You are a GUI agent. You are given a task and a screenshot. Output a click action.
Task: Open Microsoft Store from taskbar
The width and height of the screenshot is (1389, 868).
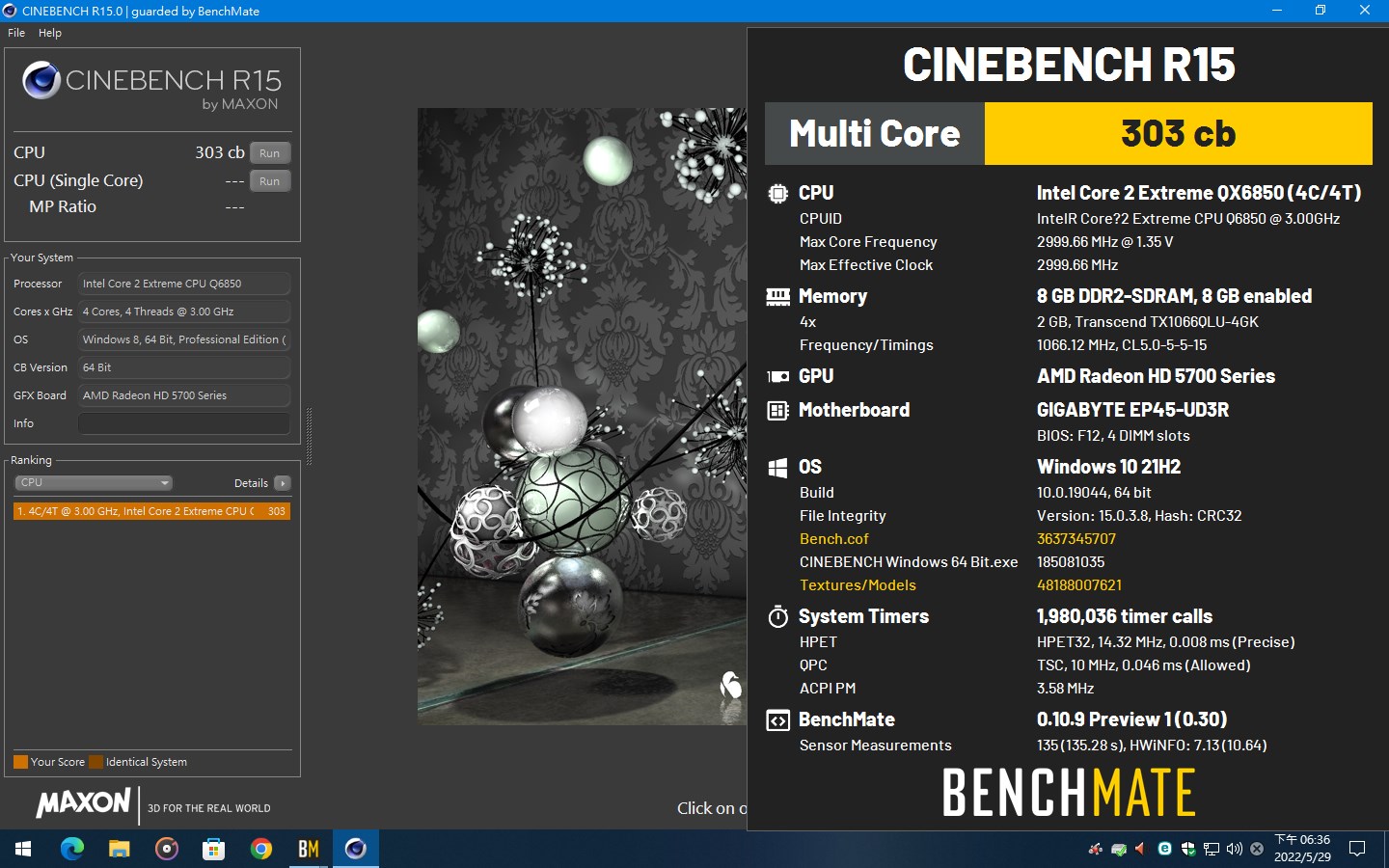coord(213,849)
